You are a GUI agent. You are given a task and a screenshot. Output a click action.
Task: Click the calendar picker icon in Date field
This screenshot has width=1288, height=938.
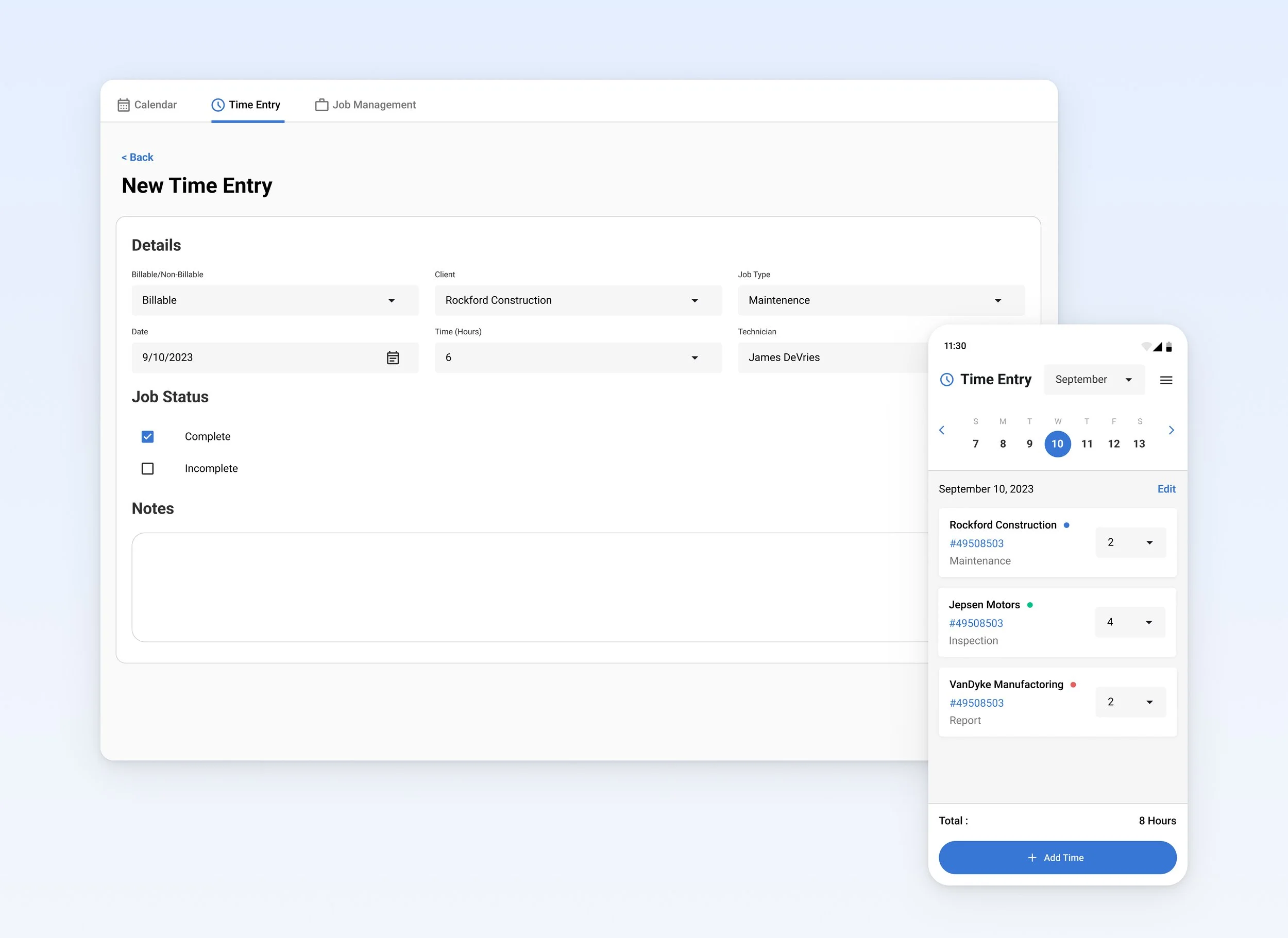(393, 357)
